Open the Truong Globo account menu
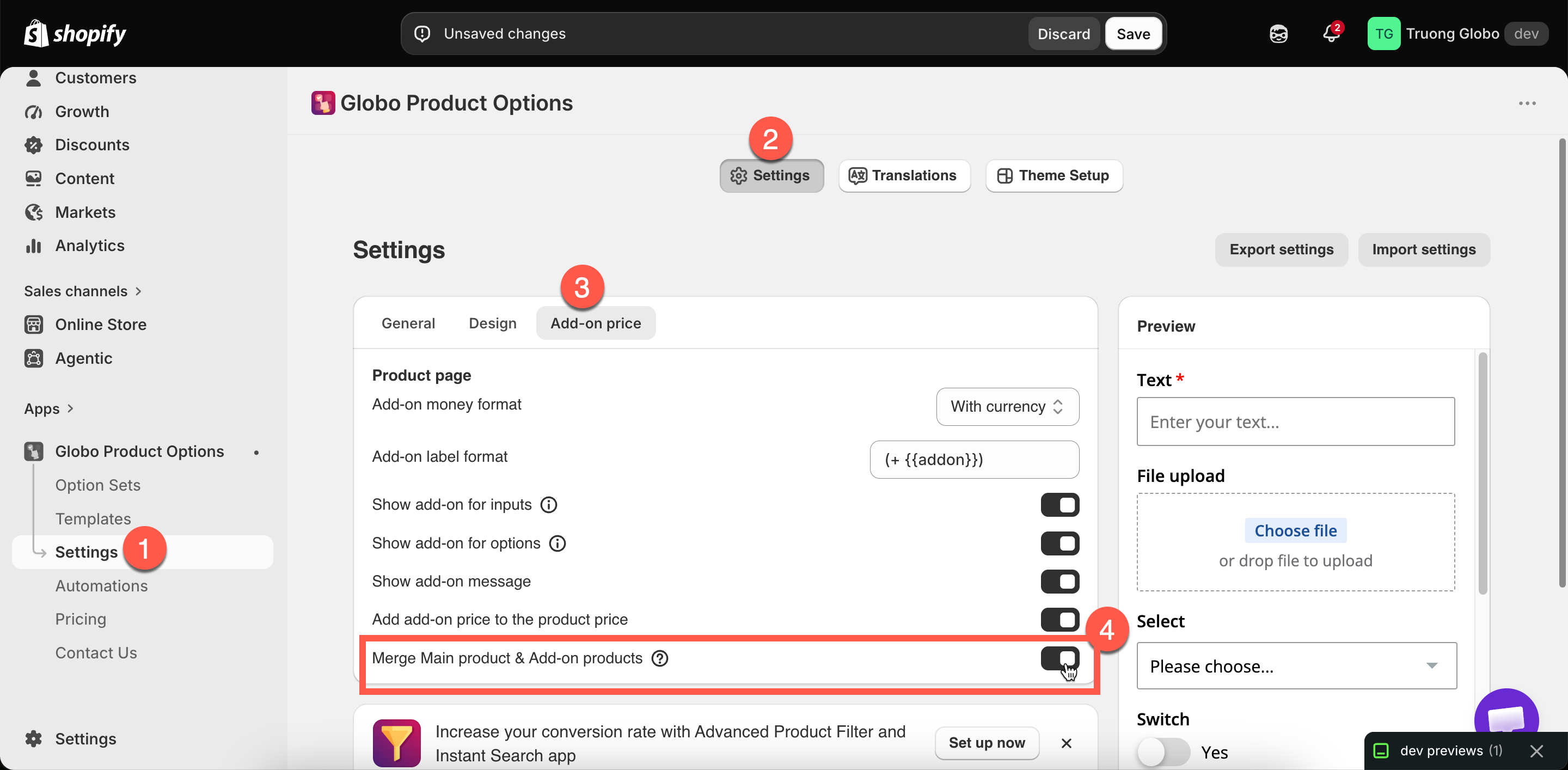Viewport: 1568px width, 770px height. (x=1457, y=33)
